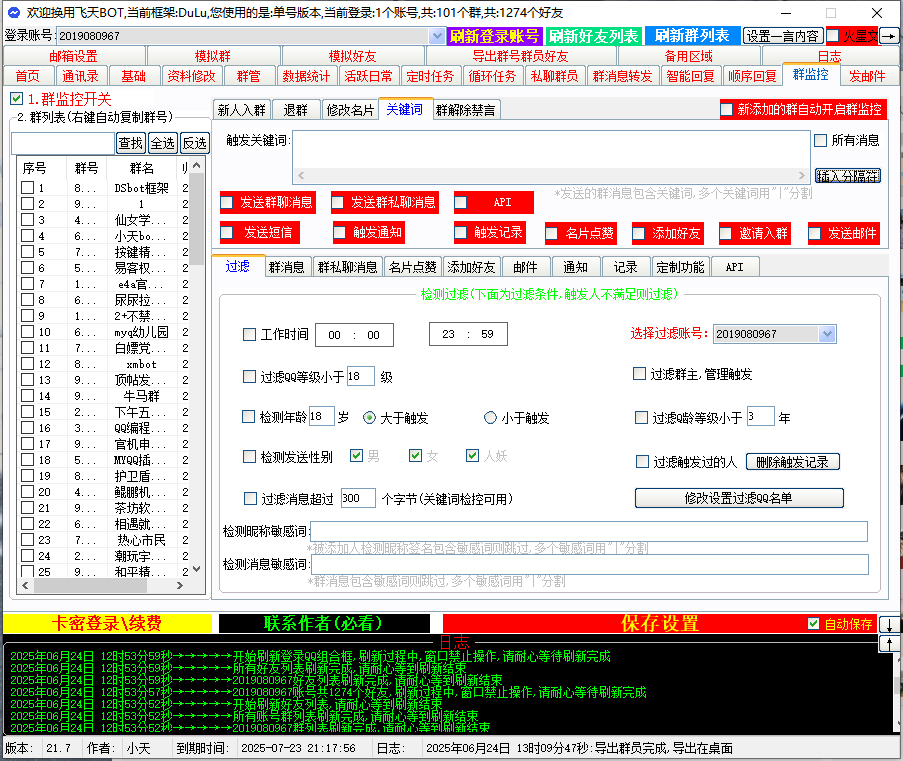Open 邮箱设置 top tab
The width and height of the screenshot is (903, 761).
pyautogui.click(x=73, y=56)
